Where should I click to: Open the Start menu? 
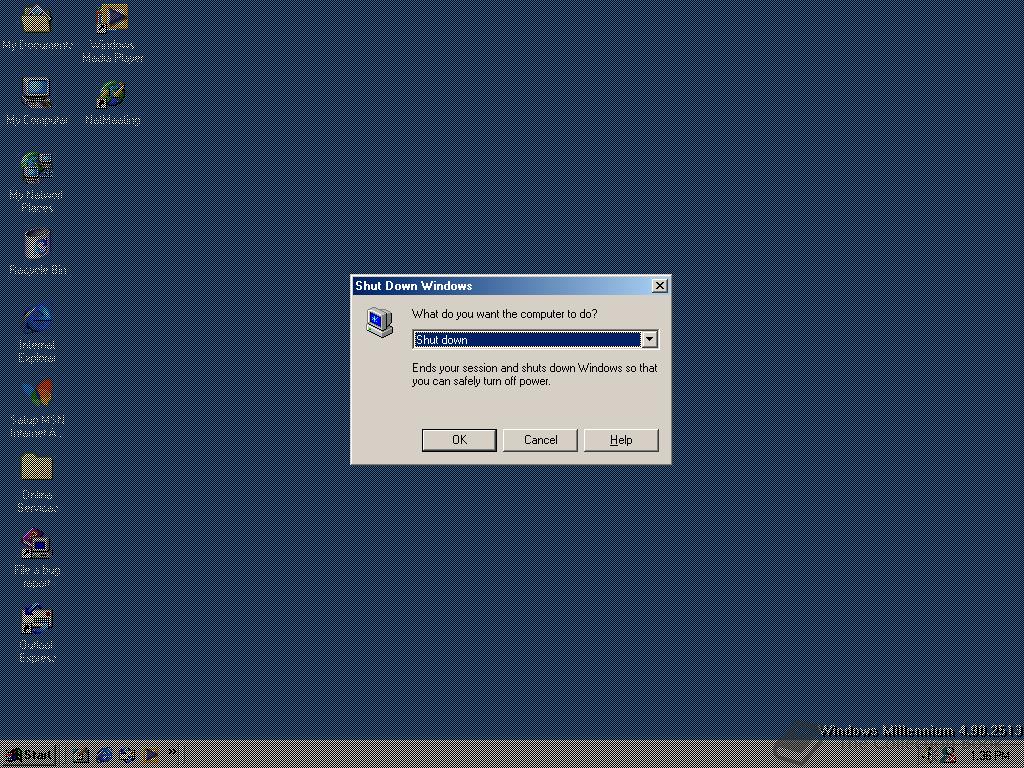[x=29, y=756]
